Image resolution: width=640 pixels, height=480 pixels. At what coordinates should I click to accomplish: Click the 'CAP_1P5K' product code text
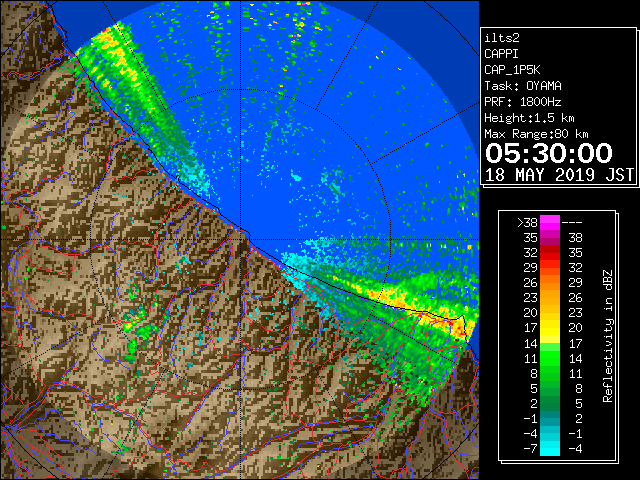click(x=512, y=70)
